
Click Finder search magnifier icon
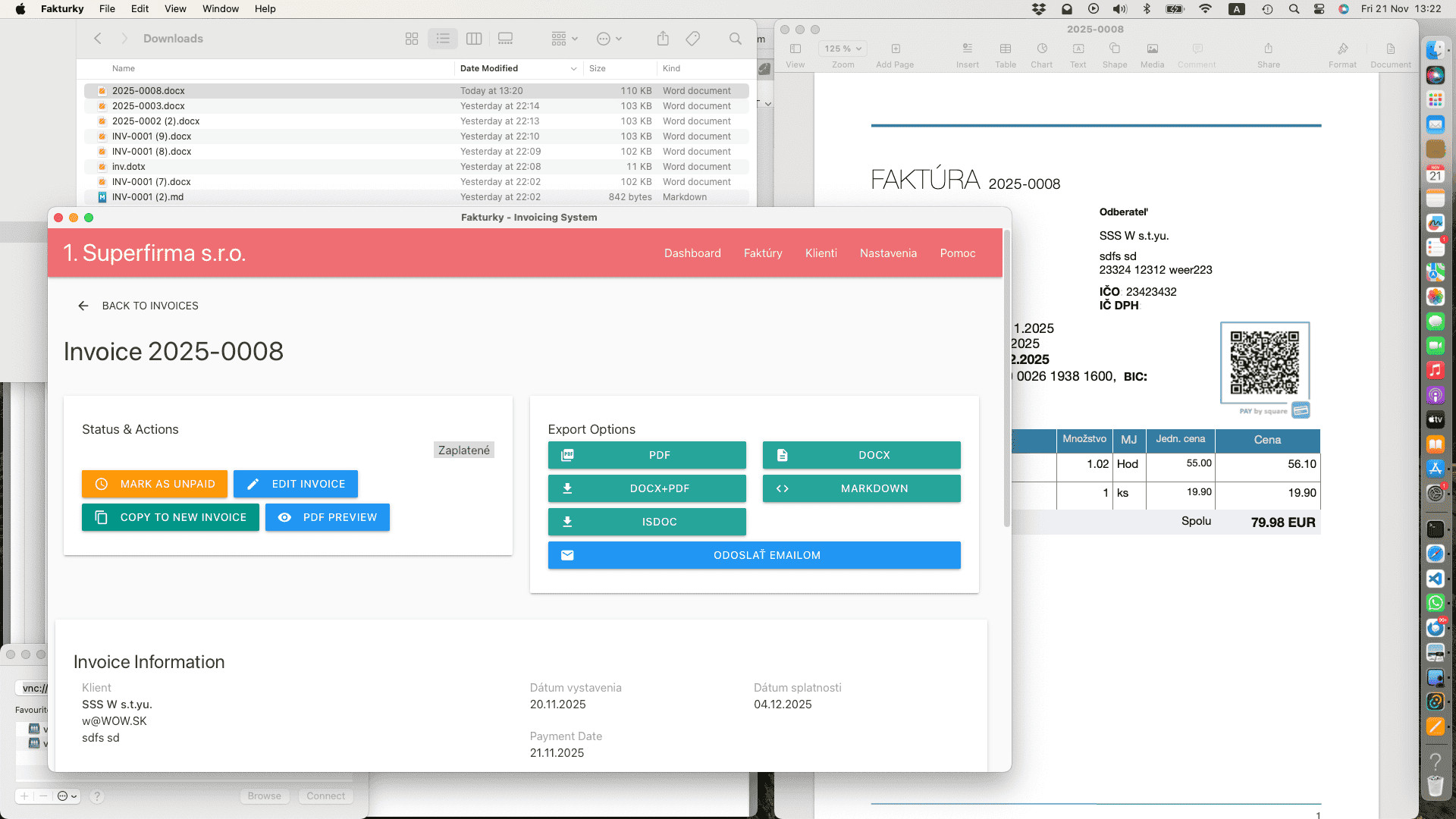coord(735,39)
